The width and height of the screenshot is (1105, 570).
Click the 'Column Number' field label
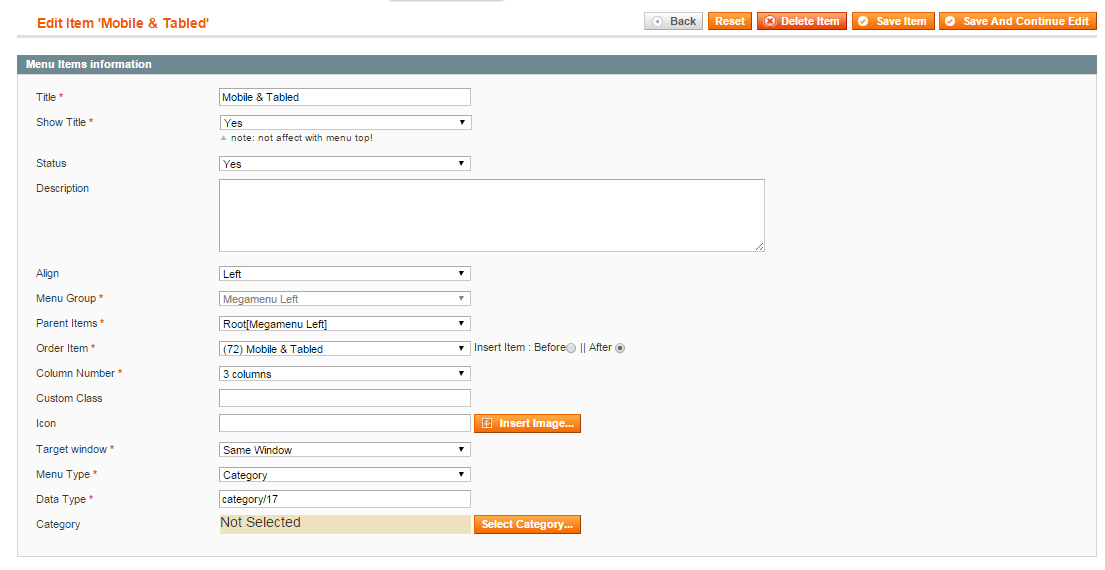point(75,373)
